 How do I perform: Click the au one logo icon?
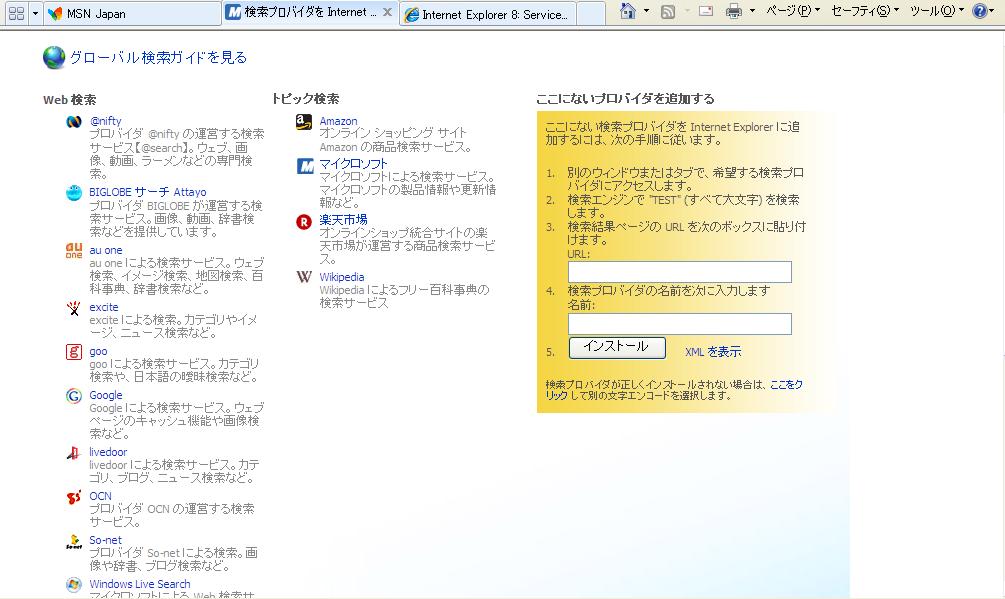pyautogui.click(x=74, y=250)
